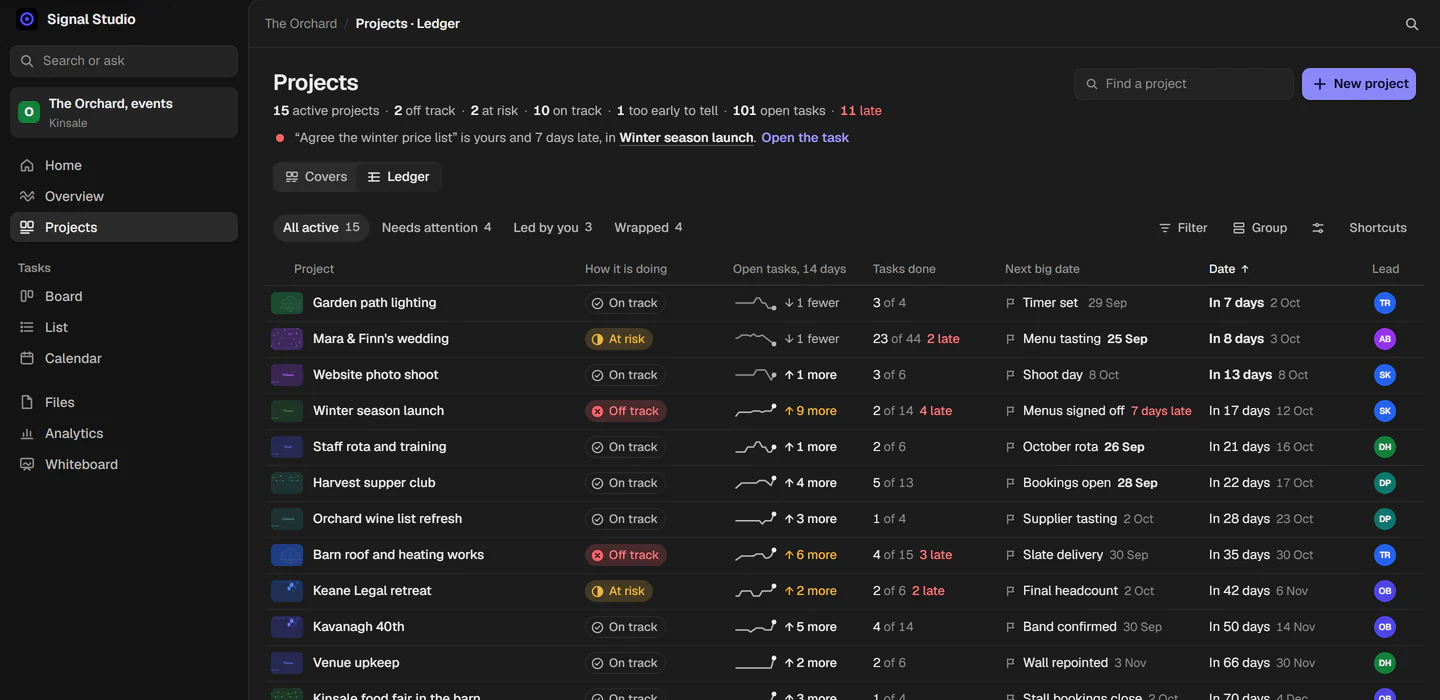Click the Search or ask field
The width and height of the screenshot is (1440, 700).
(x=124, y=61)
